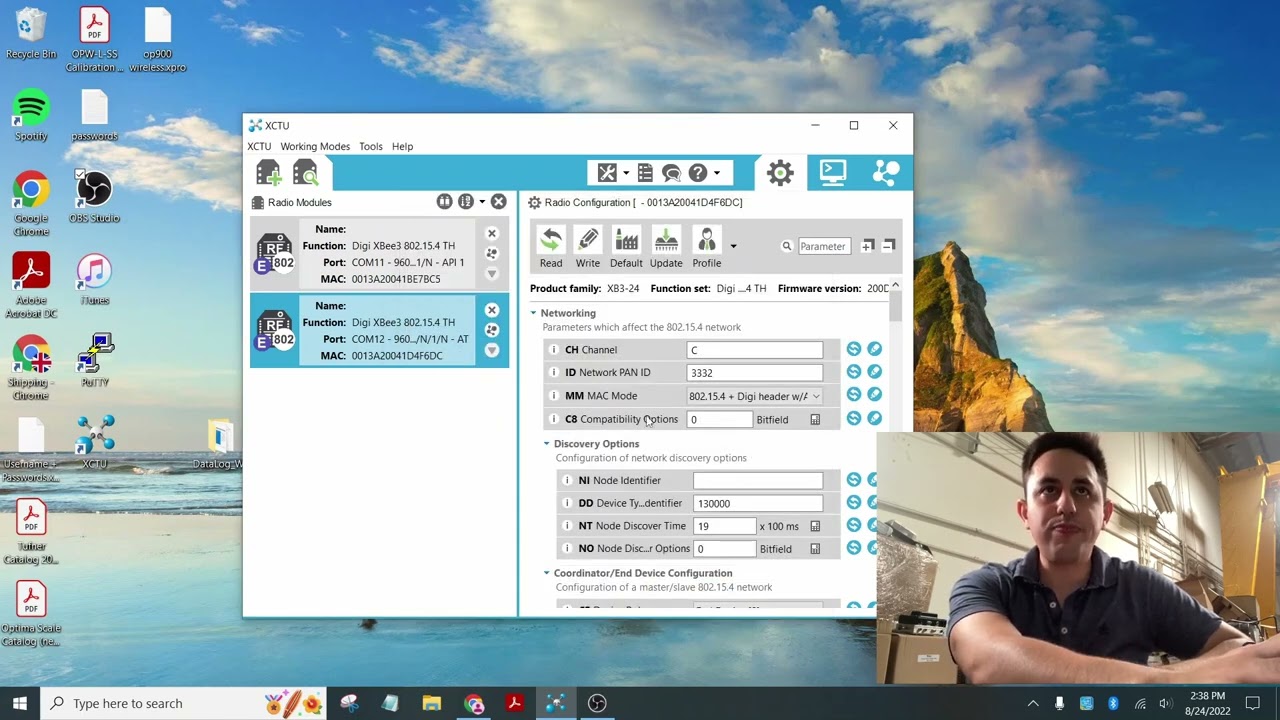Write the C8 Compatibility Options parameter
Image resolution: width=1280 pixels, height=720 pixels.
[875, 418]
